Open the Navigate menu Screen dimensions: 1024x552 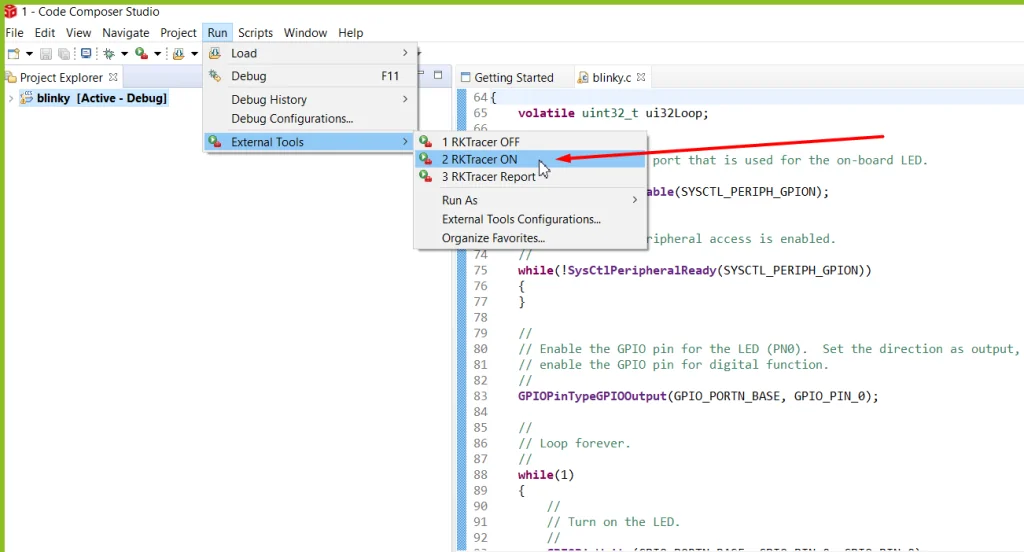125,33
